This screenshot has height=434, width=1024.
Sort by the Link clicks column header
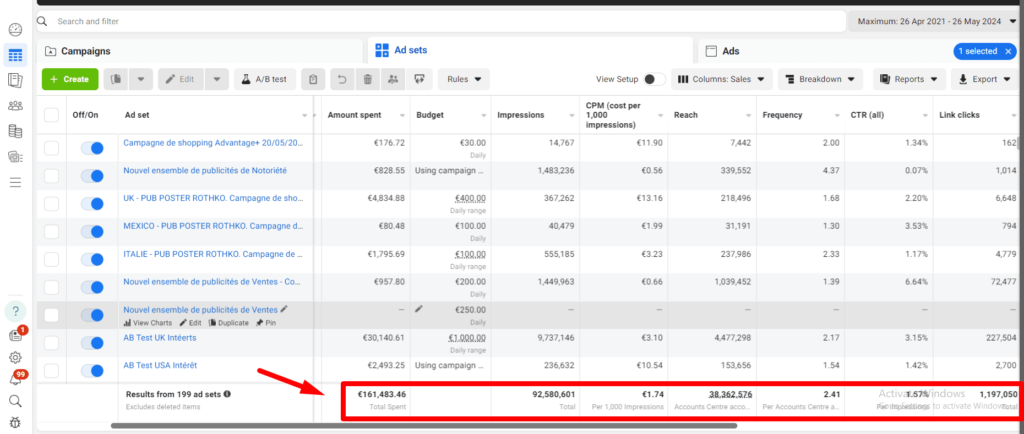point(961,115)
